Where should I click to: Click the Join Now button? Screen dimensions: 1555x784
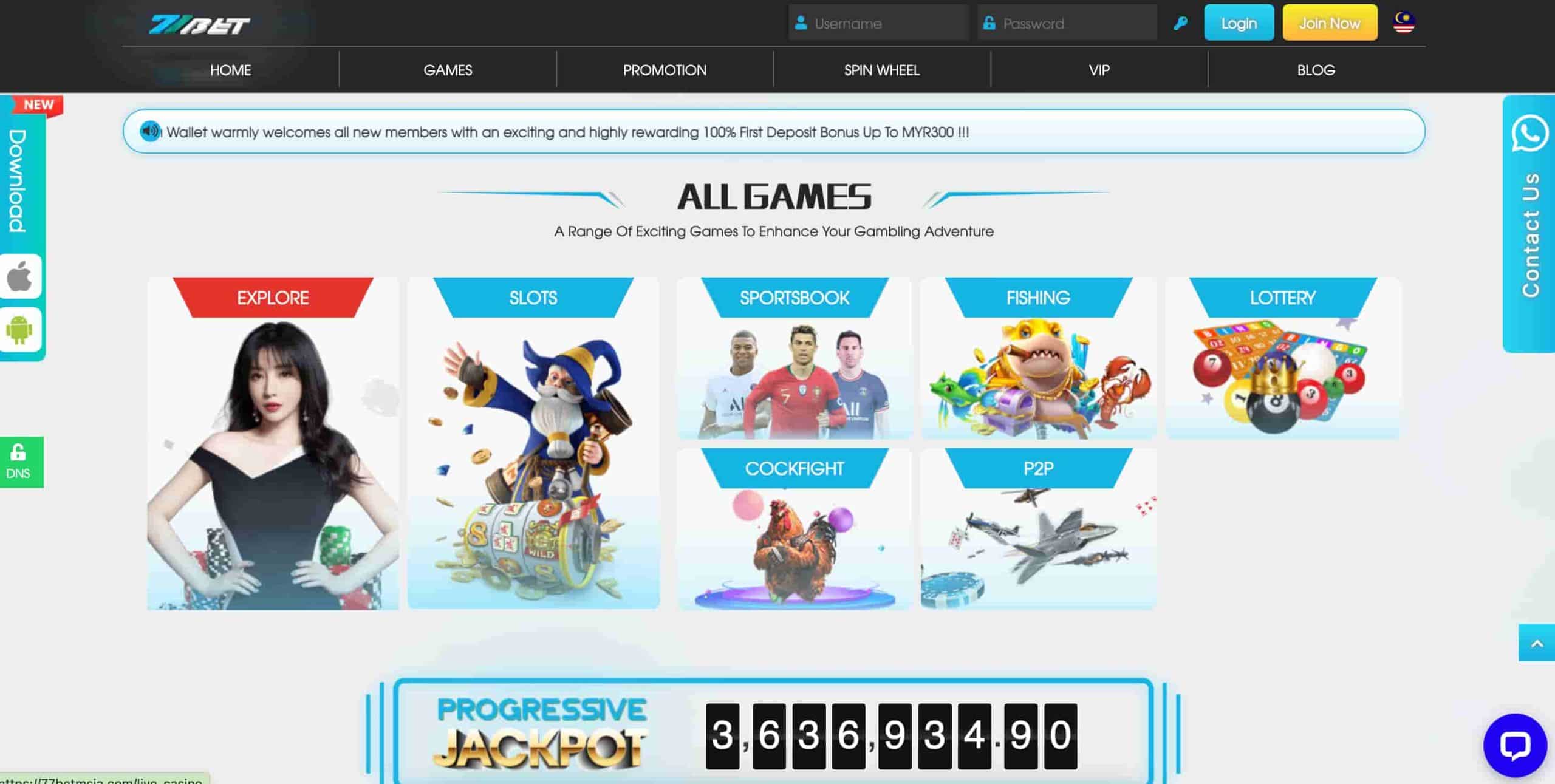pos(1330,23)
